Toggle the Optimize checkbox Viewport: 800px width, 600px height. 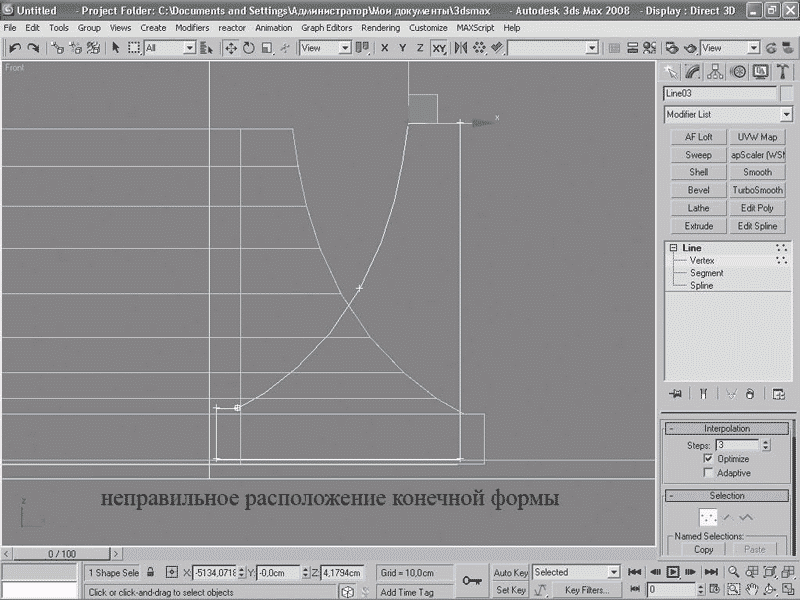point(709,459)
